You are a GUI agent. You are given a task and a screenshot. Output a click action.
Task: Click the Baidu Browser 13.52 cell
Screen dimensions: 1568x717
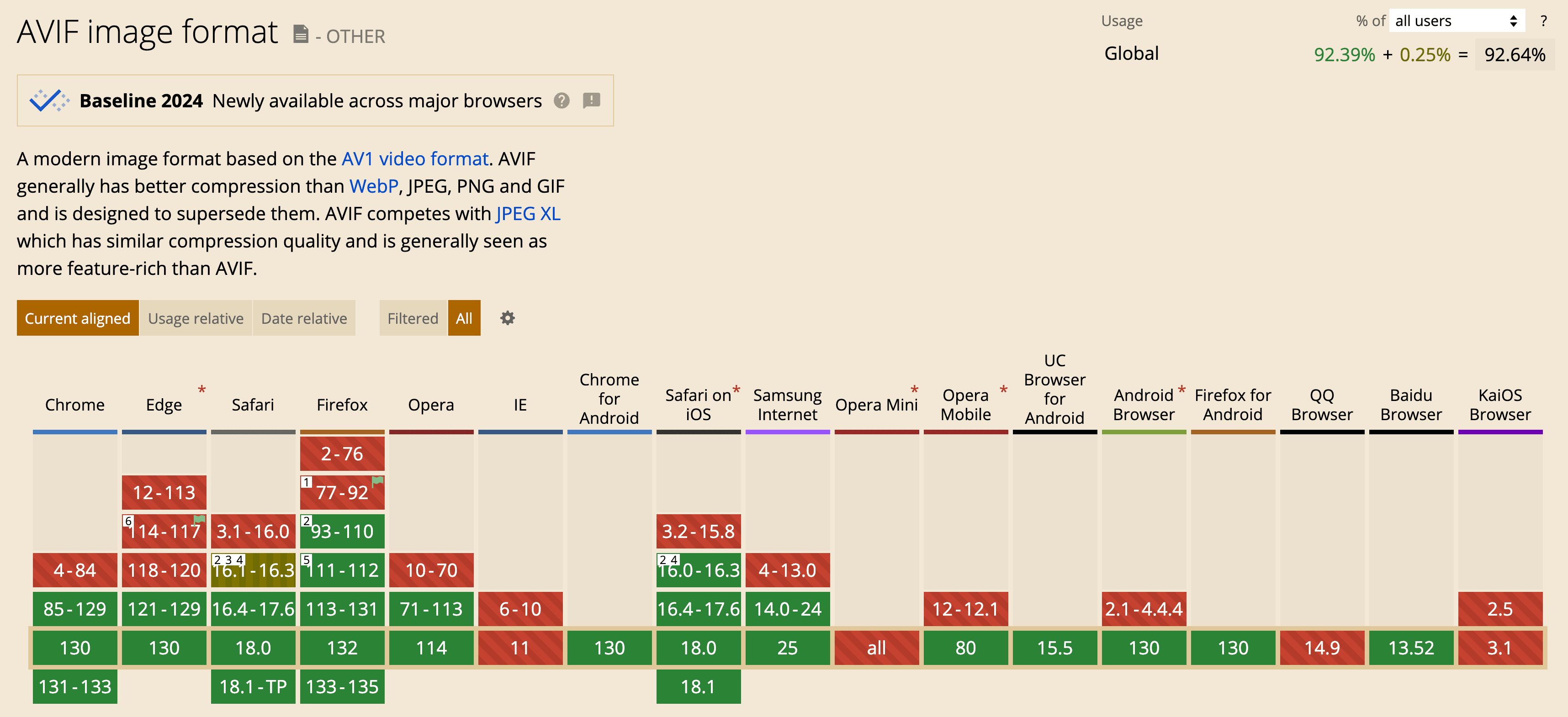coord(1411,648)
